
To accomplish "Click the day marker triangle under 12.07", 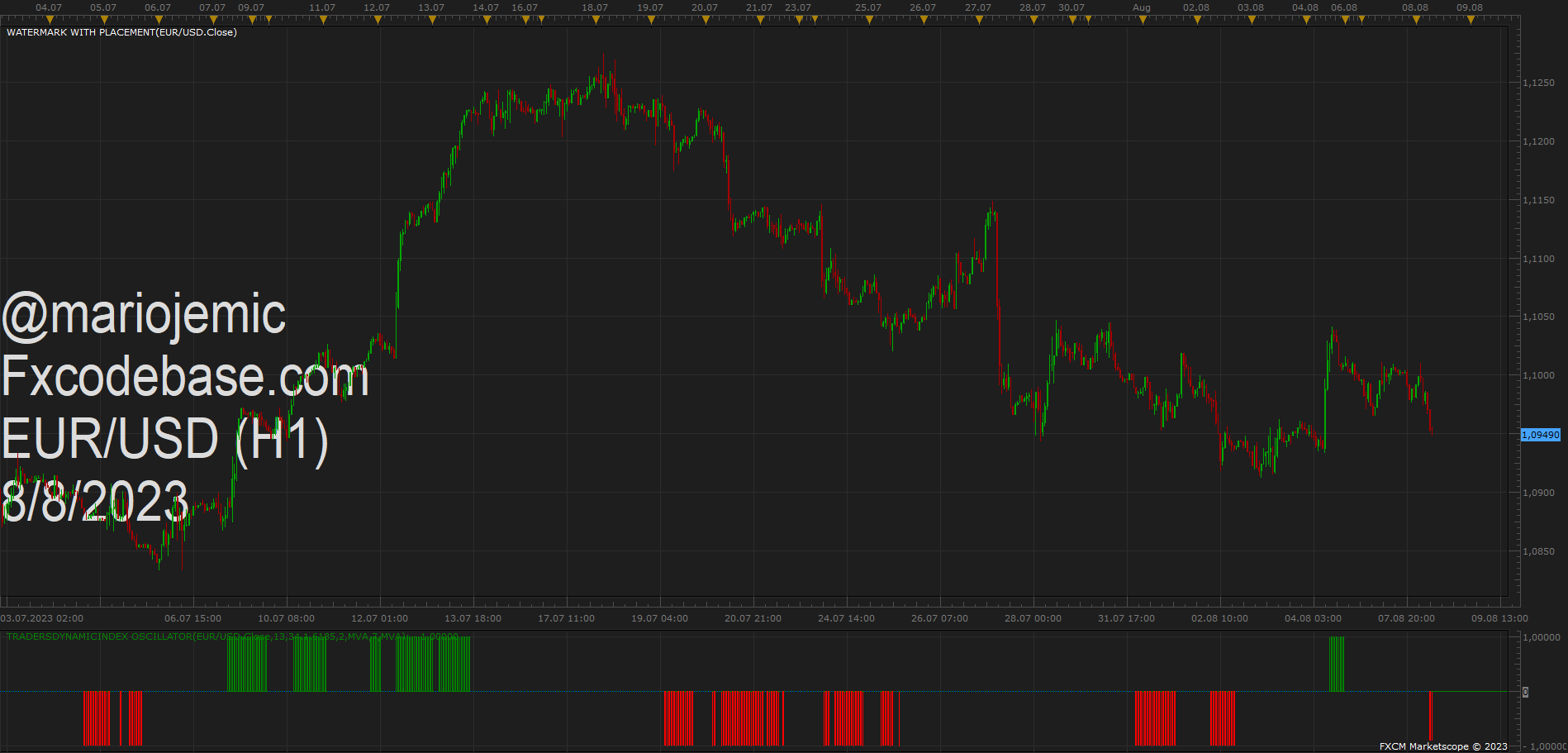I will pyautogui.click(x=378, y=20).
